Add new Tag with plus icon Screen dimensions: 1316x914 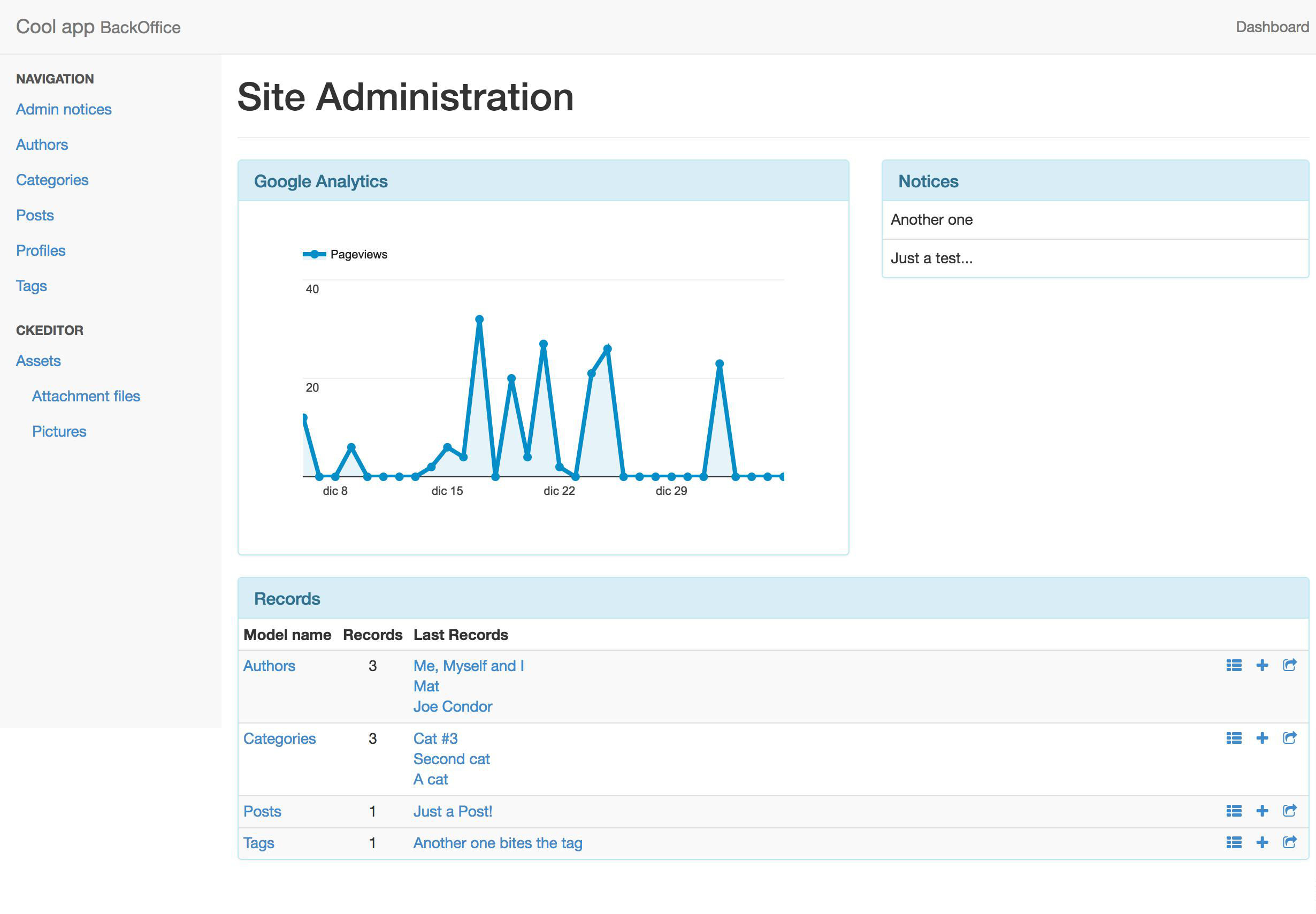1261,842
